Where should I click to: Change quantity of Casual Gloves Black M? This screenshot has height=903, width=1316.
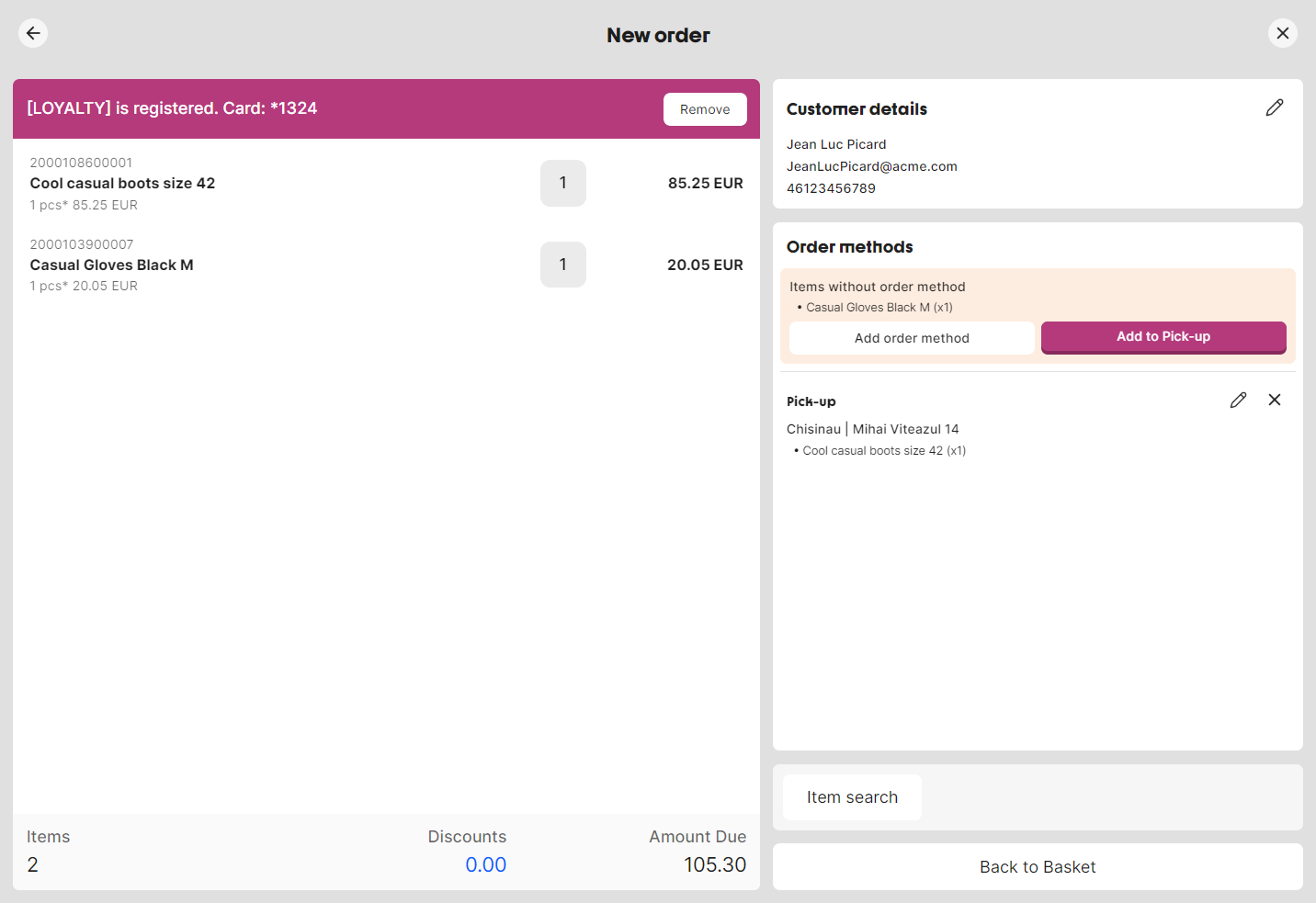(x=562, y=265)
